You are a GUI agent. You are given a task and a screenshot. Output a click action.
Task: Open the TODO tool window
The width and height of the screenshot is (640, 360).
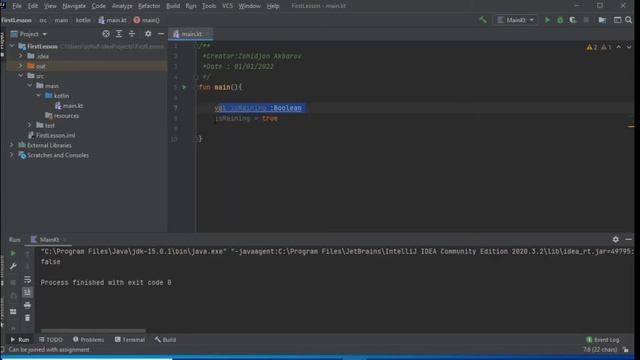click(51, 340)
